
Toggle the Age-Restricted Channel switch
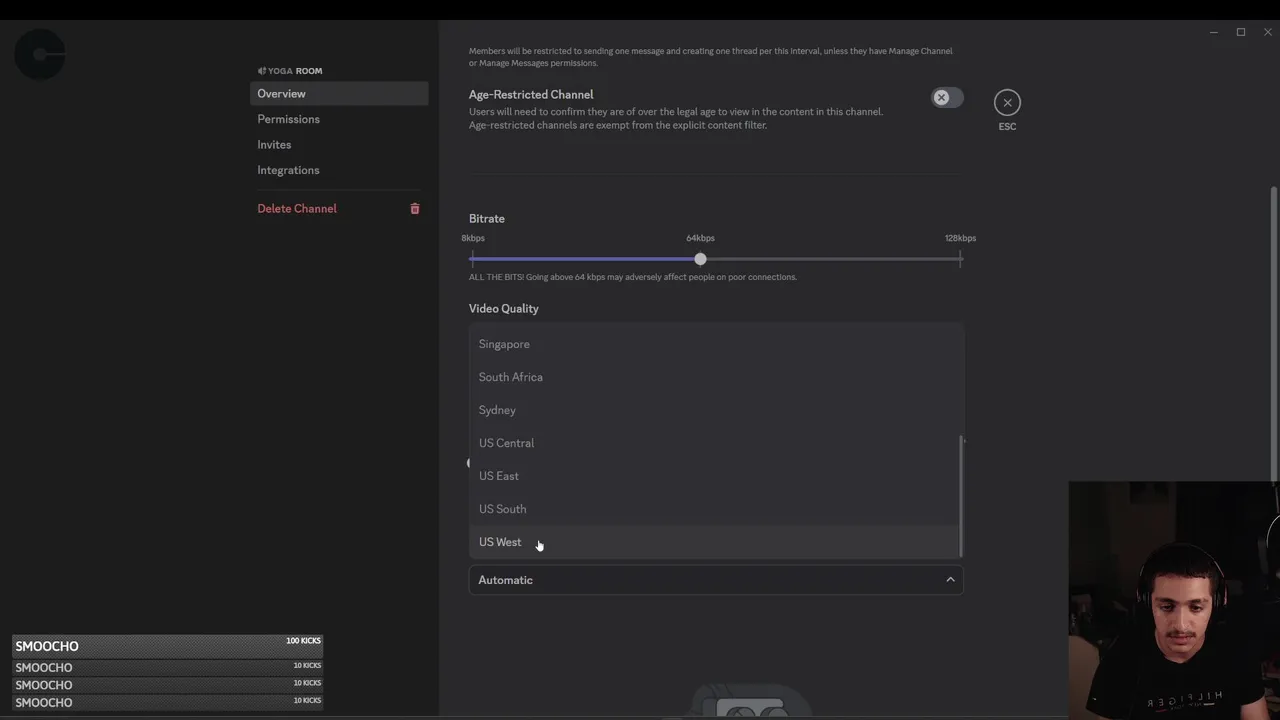[x=946, y=98]
